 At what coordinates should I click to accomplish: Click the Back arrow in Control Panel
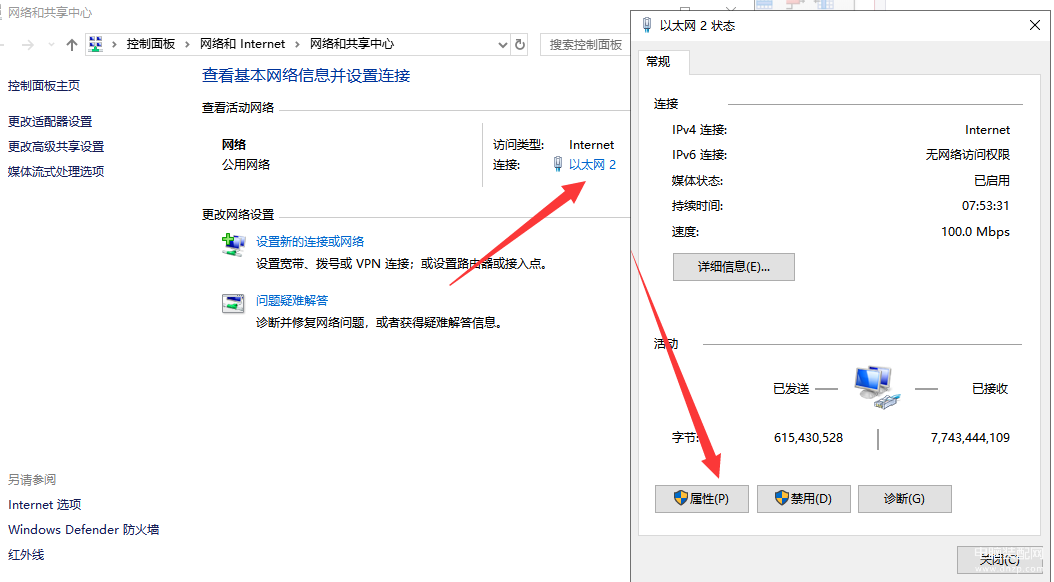click(2, 44)
